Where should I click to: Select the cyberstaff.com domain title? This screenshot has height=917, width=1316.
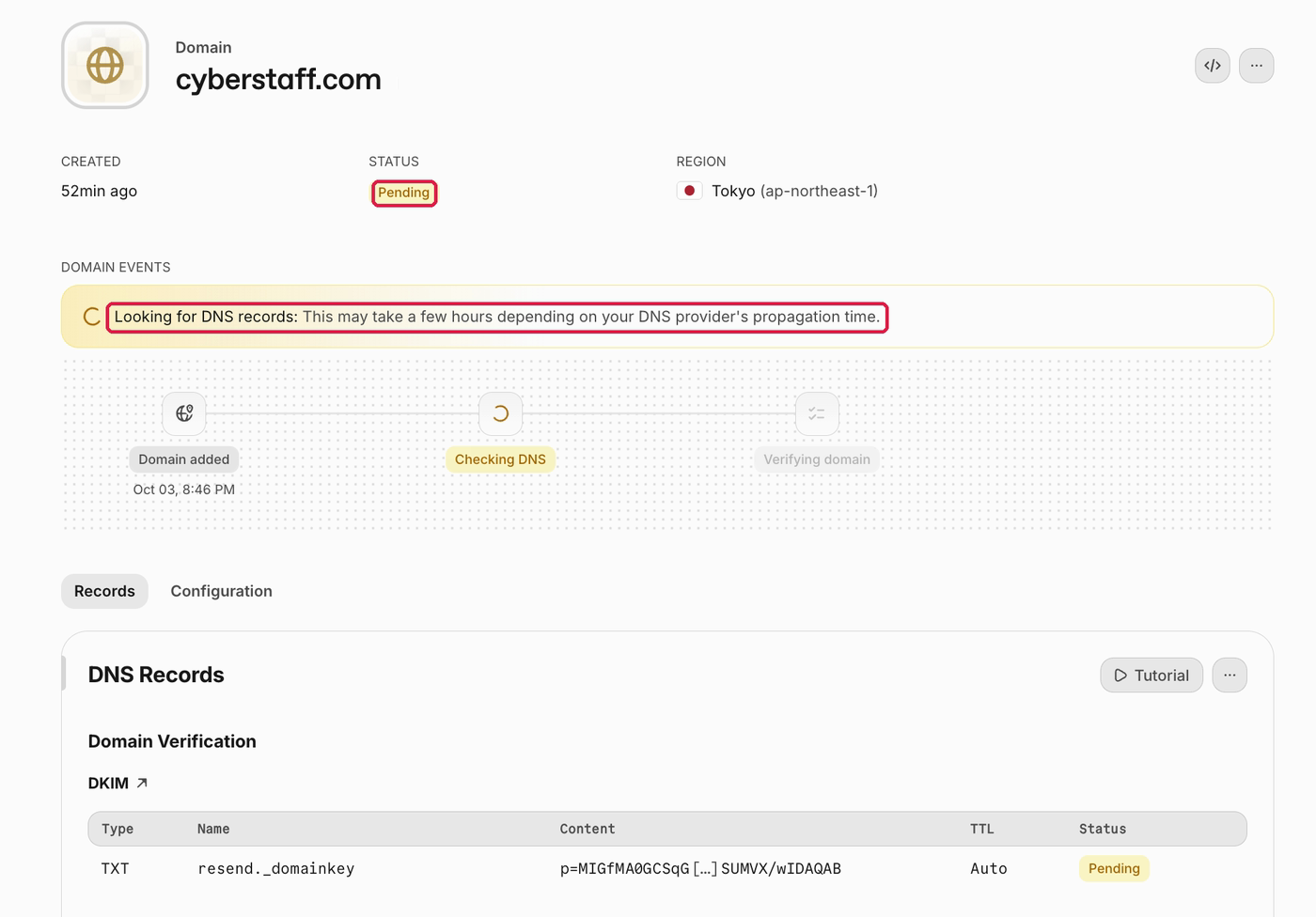pyautogui.click(x=278, y=80)
